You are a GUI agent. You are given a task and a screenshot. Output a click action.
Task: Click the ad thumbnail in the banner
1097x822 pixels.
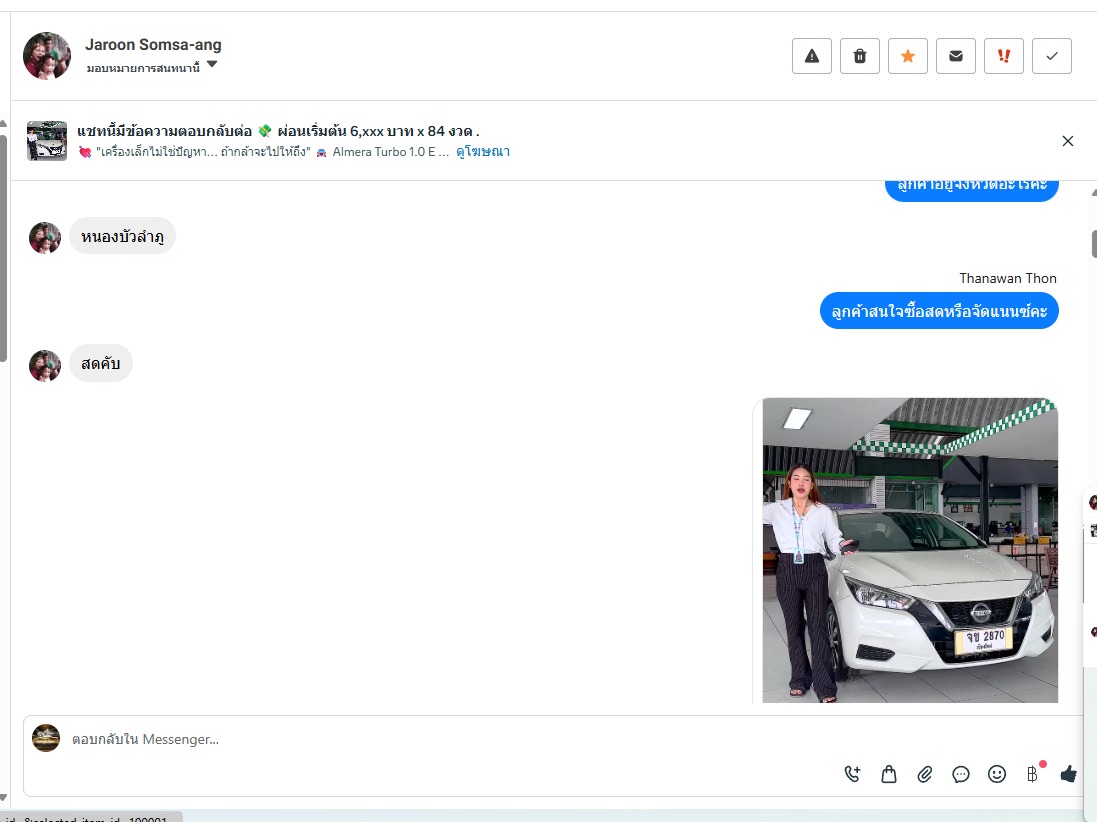point(47,141)
